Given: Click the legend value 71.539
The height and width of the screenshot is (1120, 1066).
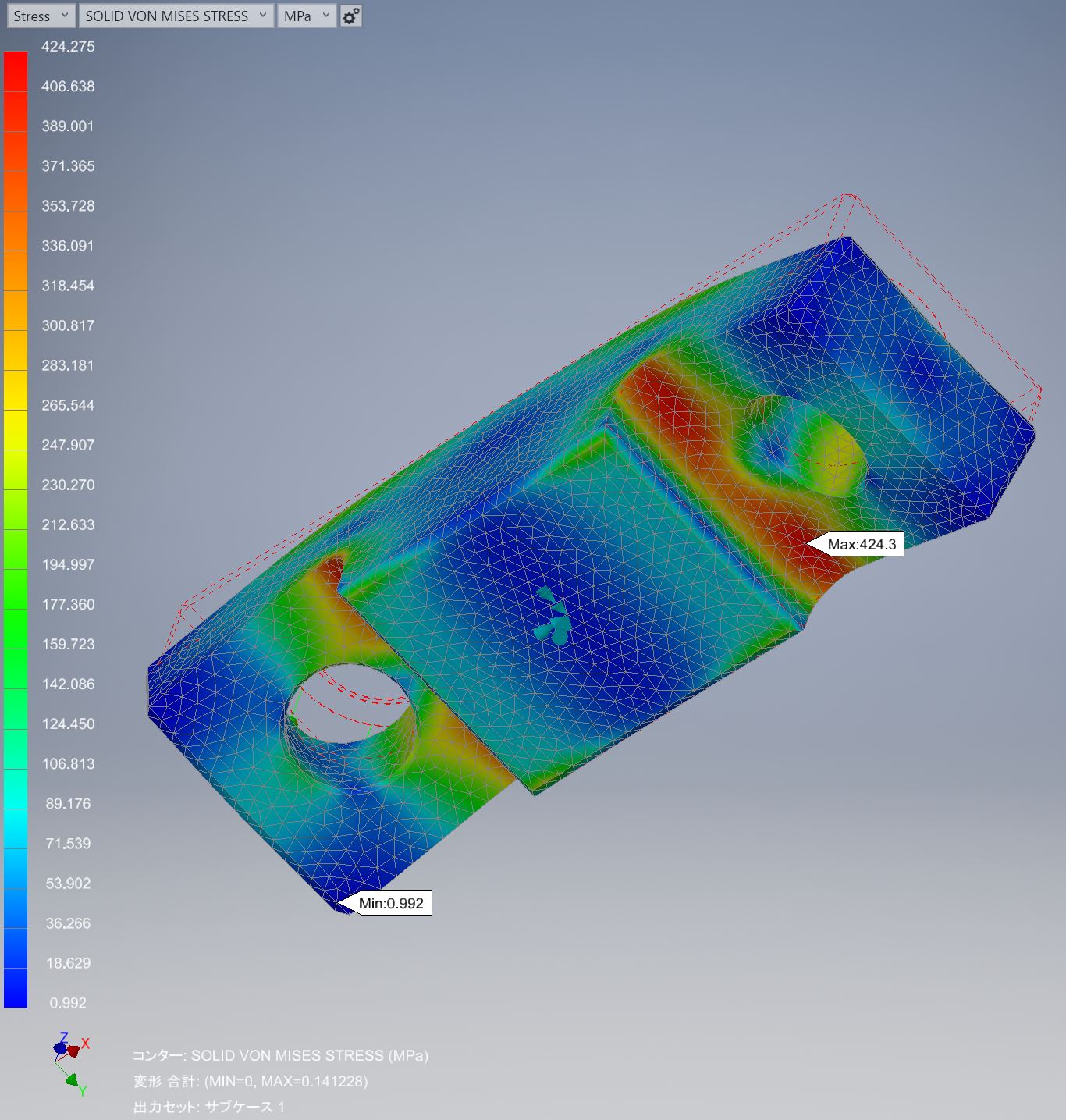Looking at the screenshot, I should pyautogui.click(x=68, y=844).
